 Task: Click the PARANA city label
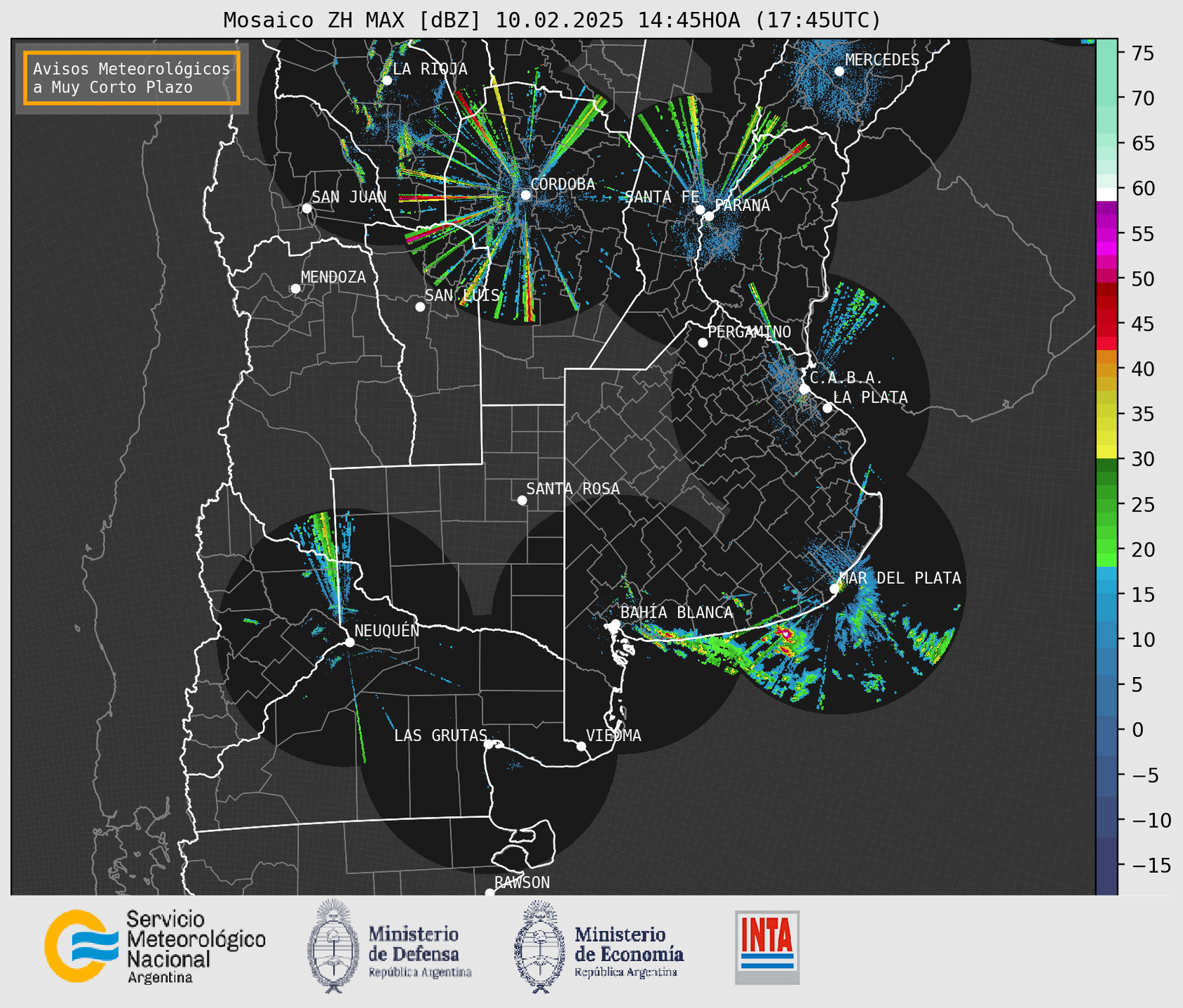[742, 205]
